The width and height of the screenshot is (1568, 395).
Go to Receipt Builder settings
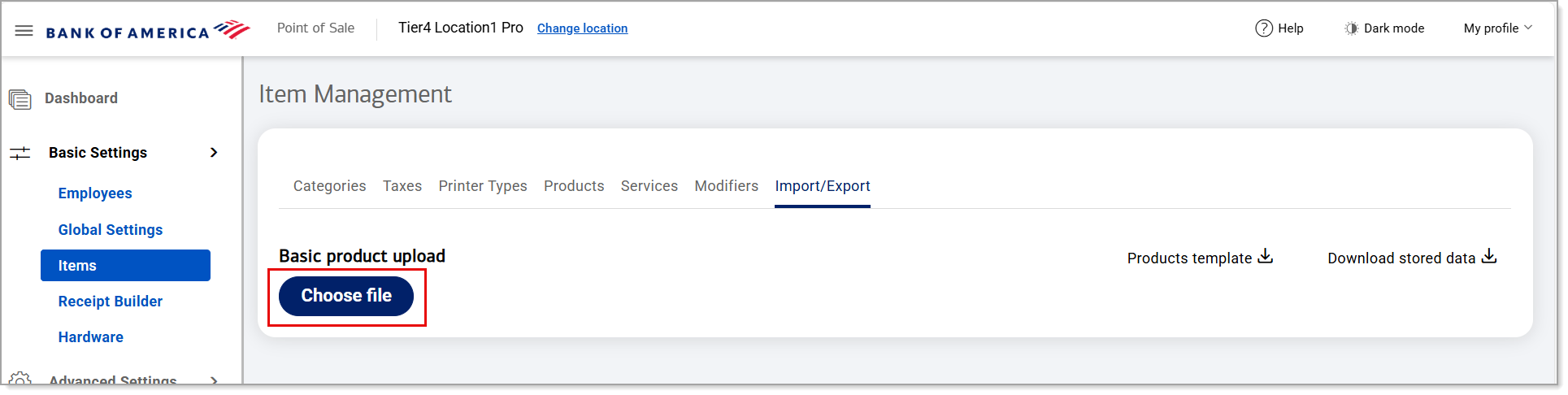coord(111,302)
